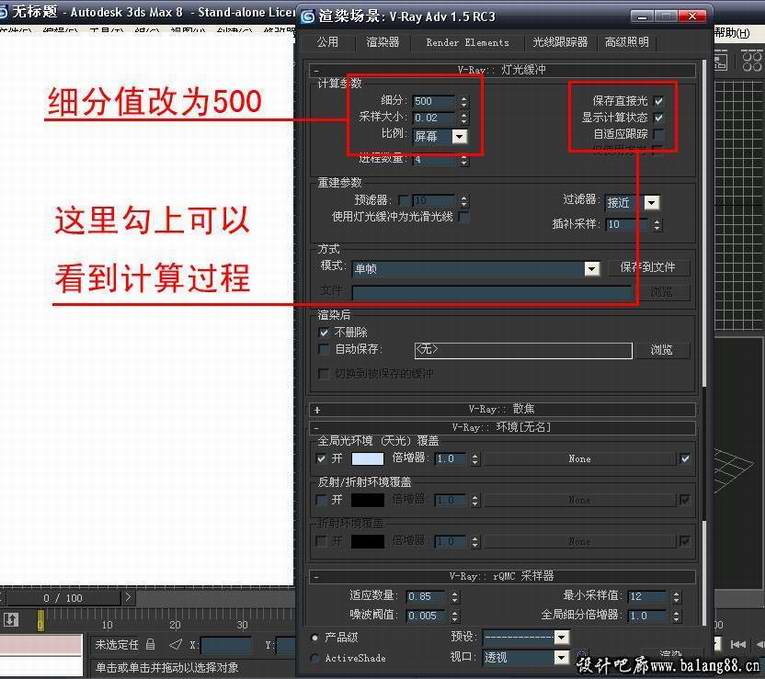Enable 反射/折射环境覆盖 开 checkbox
Viewport: 765px width, 679px height.
tap(322, 499)
